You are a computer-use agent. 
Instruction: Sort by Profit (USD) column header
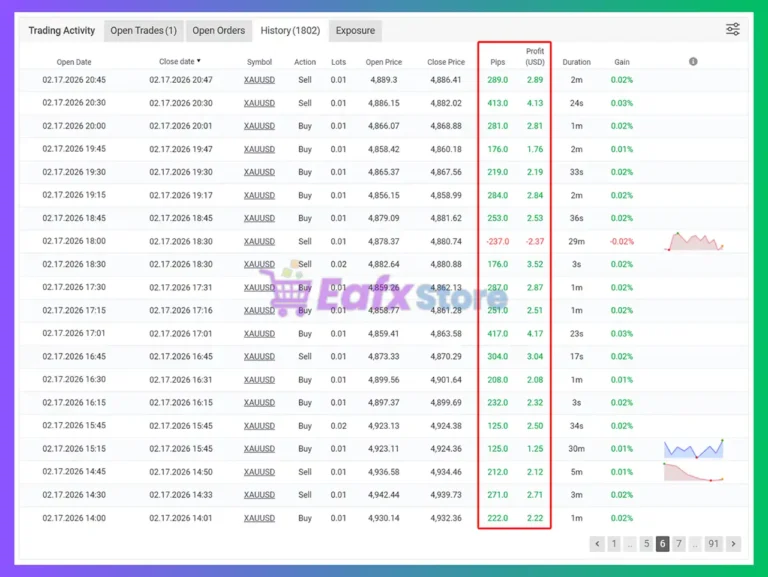[x=535, y=56]
